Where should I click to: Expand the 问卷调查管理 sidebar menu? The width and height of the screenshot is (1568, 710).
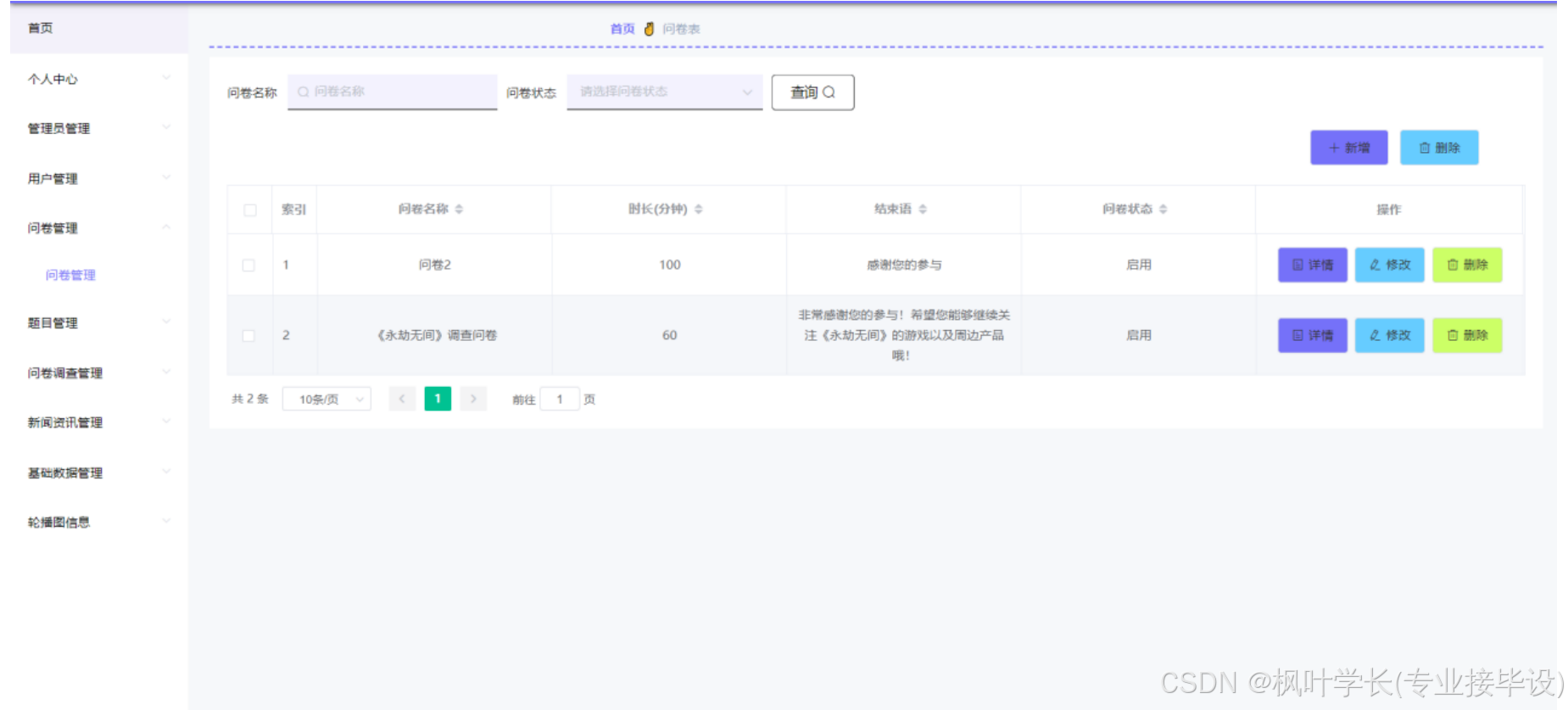click(98, 372)
